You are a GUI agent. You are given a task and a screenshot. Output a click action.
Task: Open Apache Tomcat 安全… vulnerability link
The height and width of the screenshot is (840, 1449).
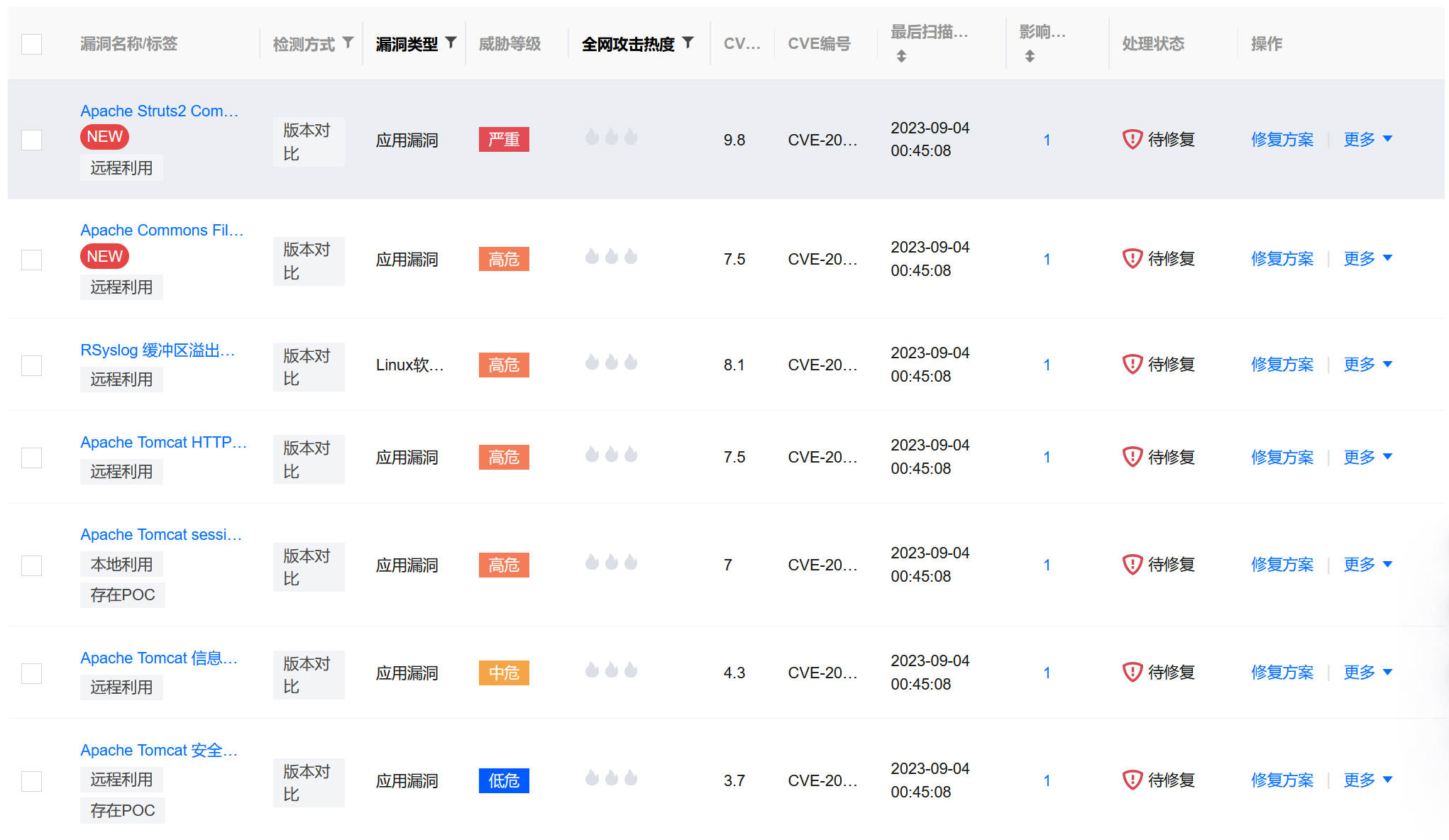pyautogui.click(x=159, y=750)
